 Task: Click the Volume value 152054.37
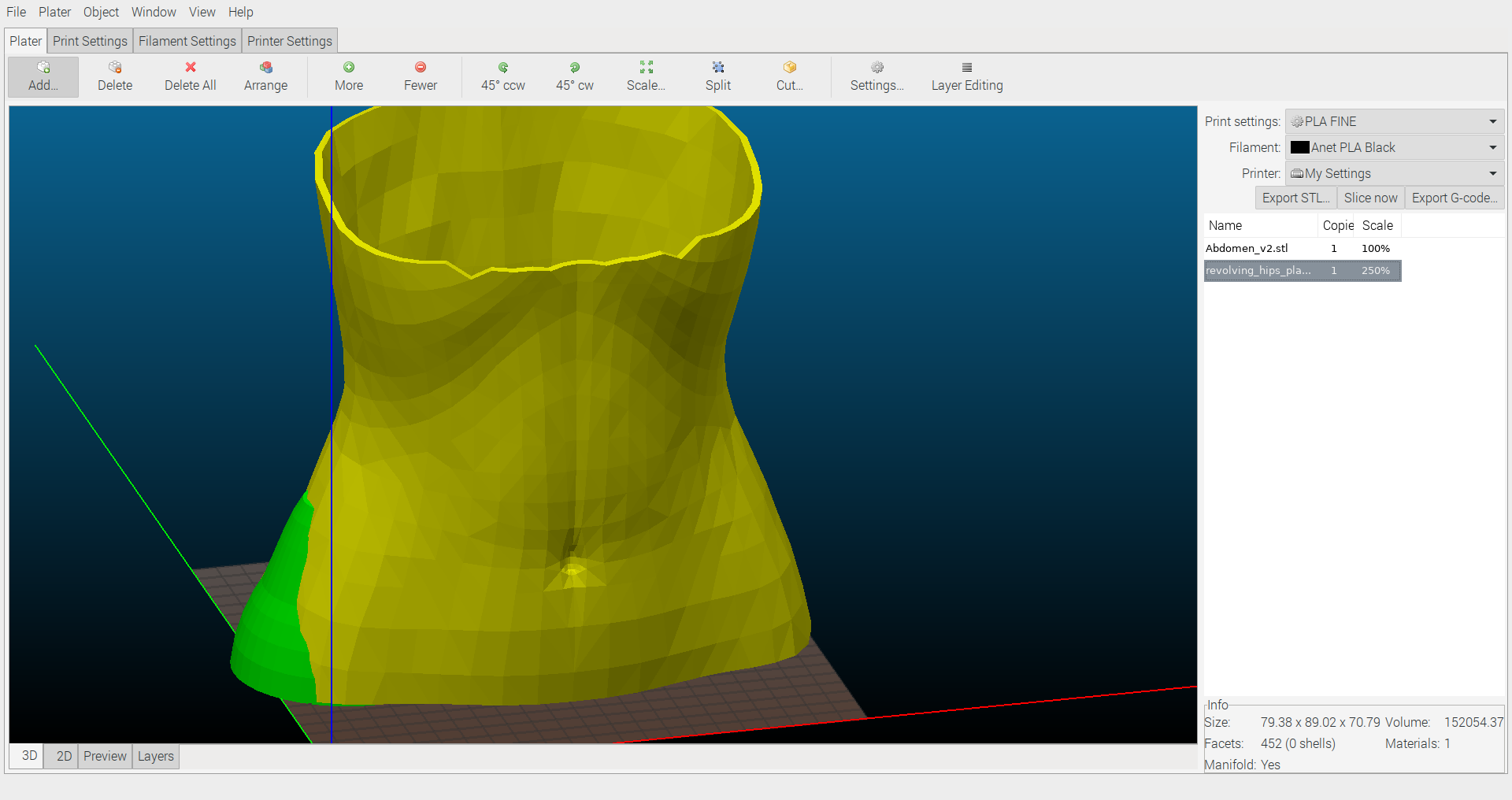(x=1473, y=722)
